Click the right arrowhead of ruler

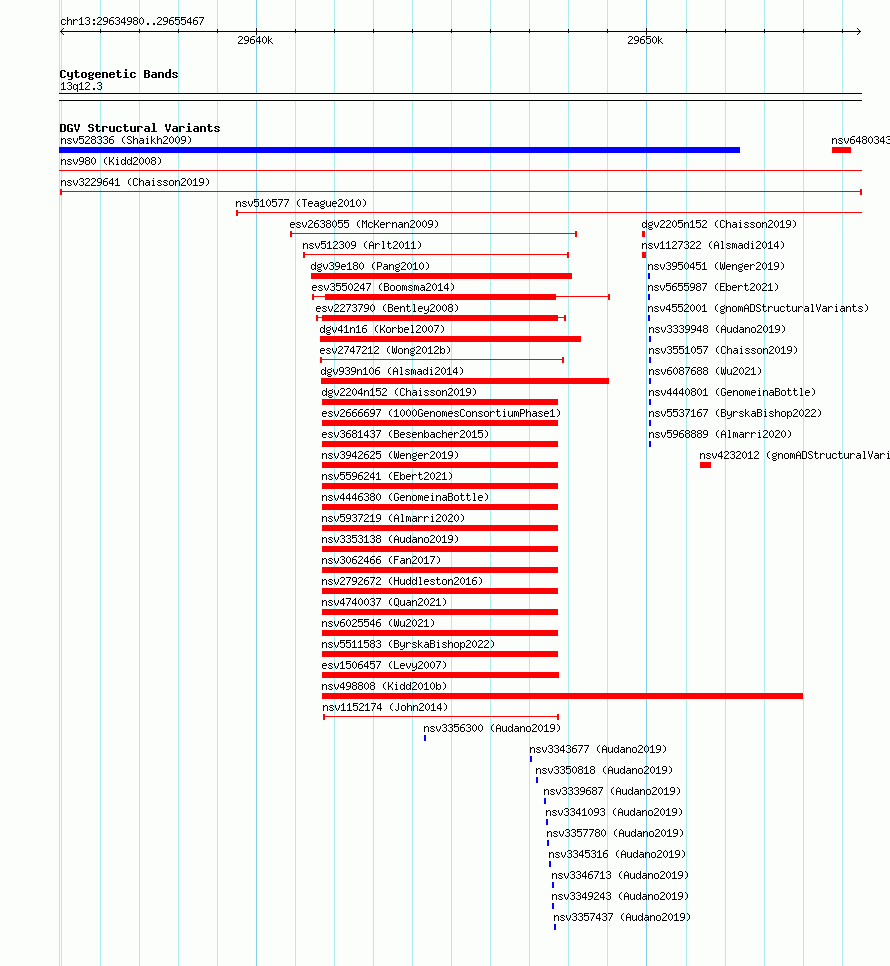(x=859, y=31)
